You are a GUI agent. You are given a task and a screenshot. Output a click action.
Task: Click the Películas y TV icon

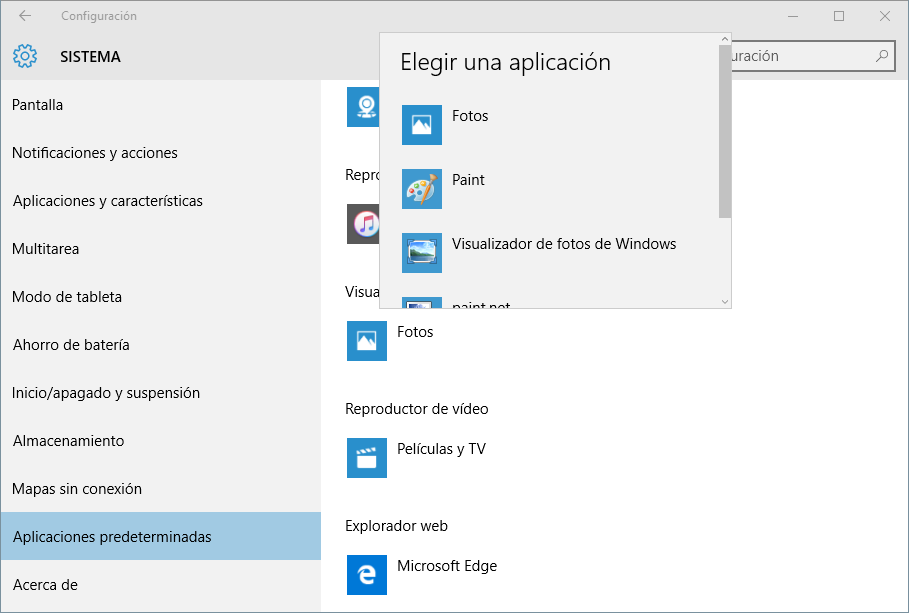367,458
